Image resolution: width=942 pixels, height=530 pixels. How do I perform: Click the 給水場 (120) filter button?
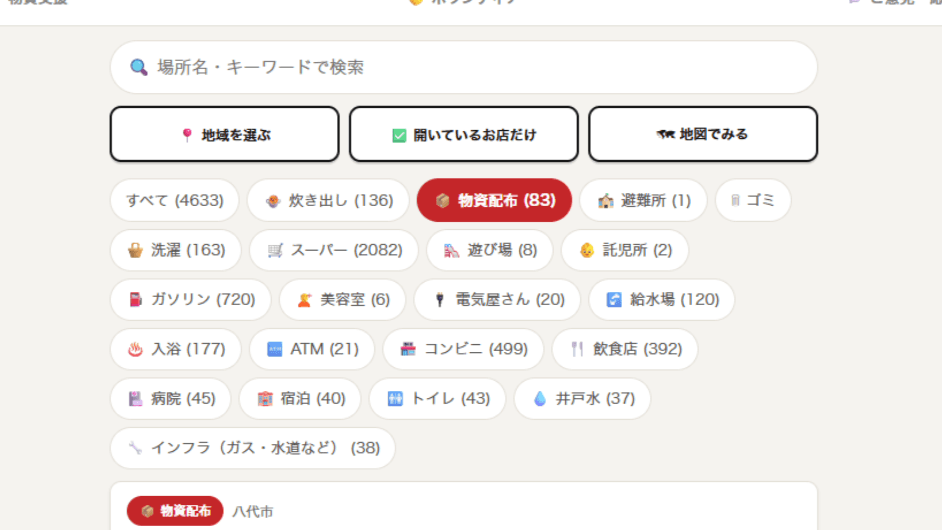tap(661, 299)
